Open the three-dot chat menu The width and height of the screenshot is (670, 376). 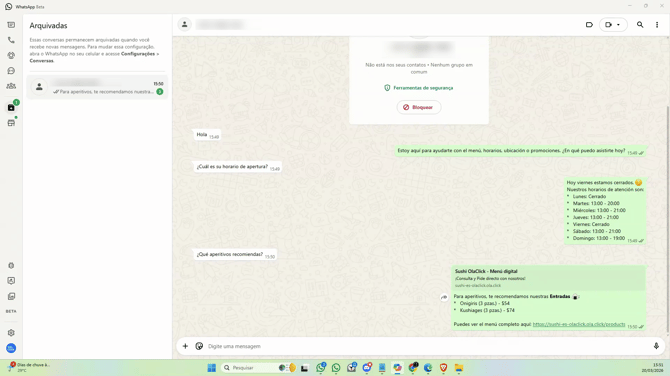tap(657, 25)
